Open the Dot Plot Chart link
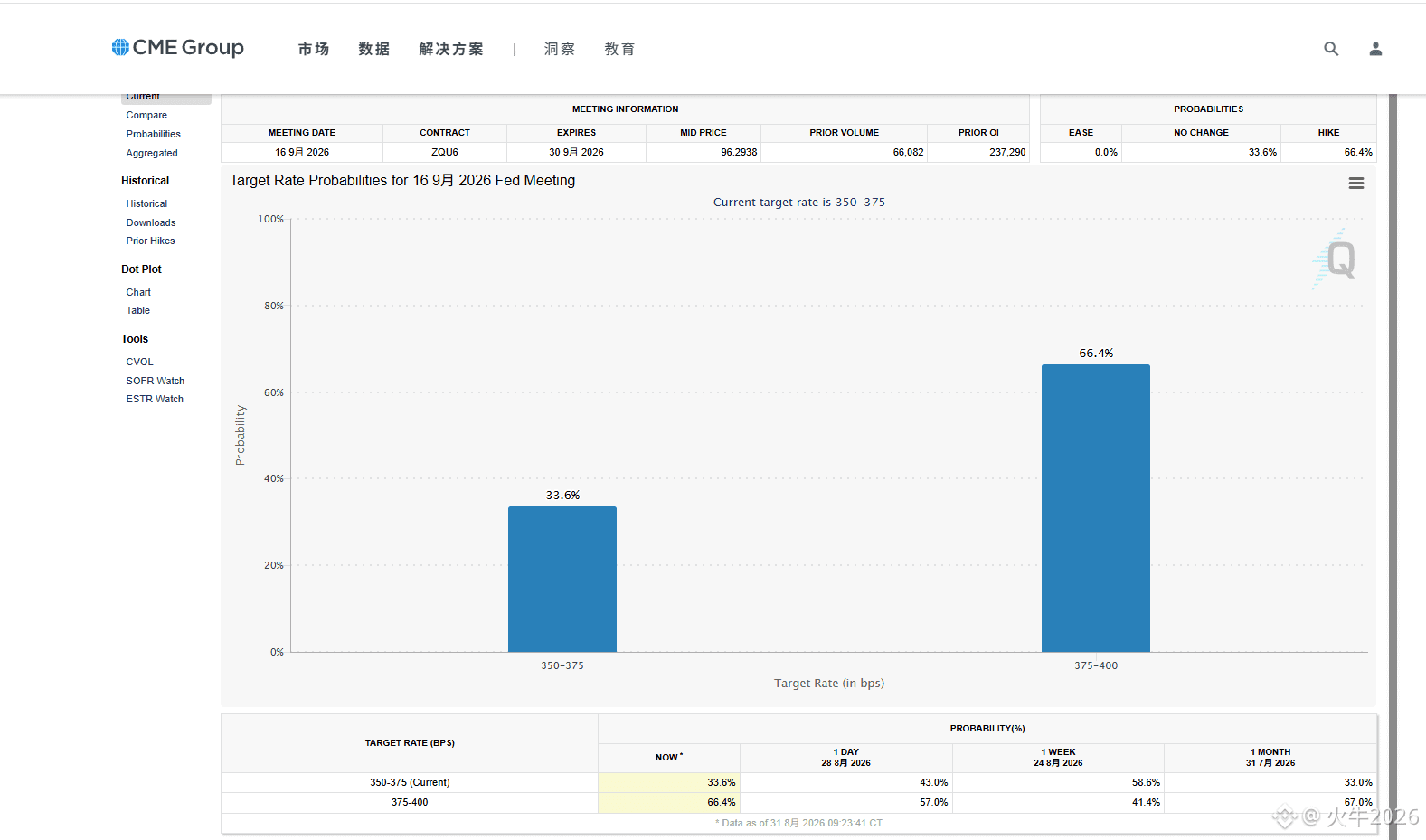This screenshot has height=840, width=1426. pos(138,292)
